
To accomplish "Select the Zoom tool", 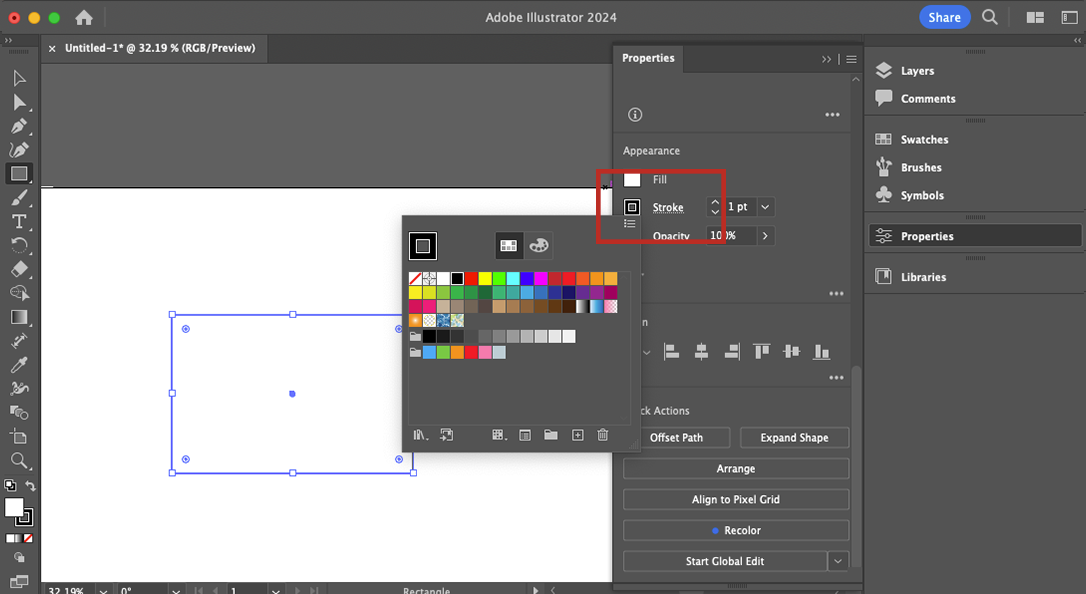I will point(19,460).
